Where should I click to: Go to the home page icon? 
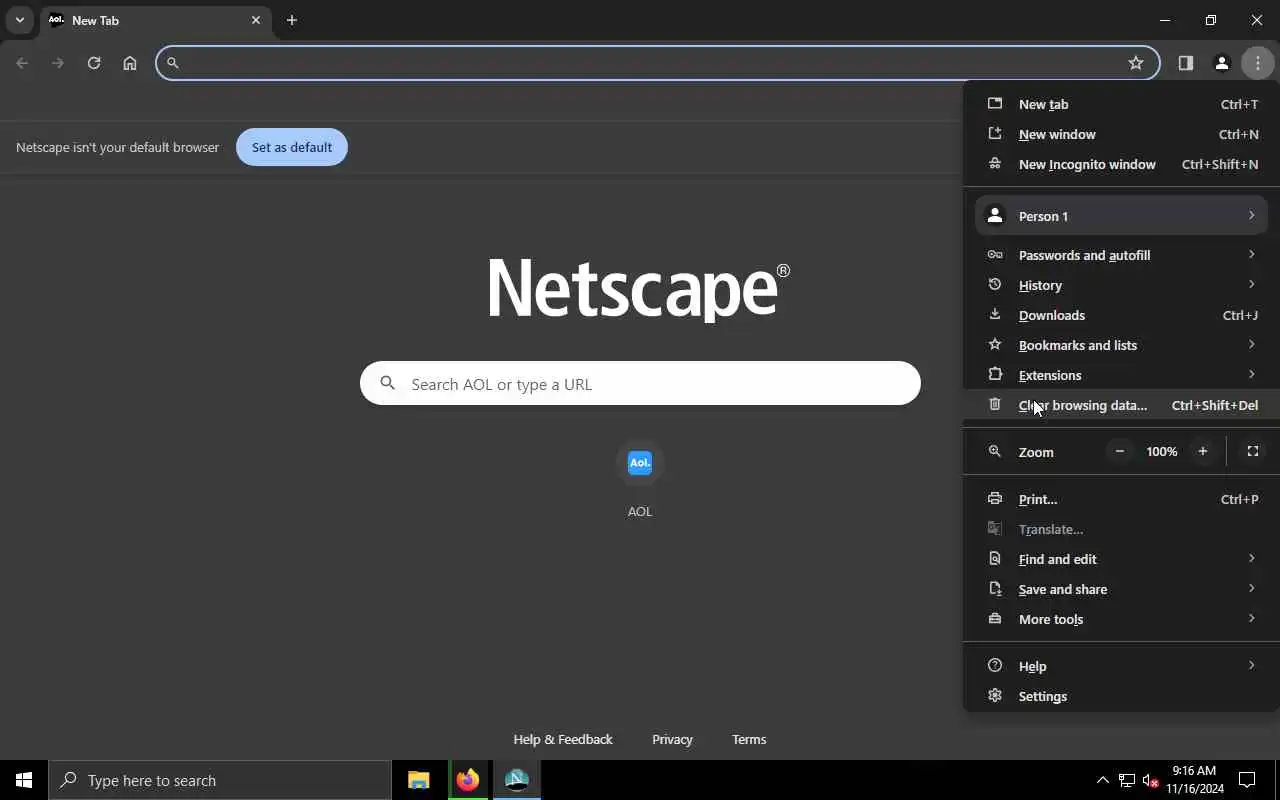130,63
